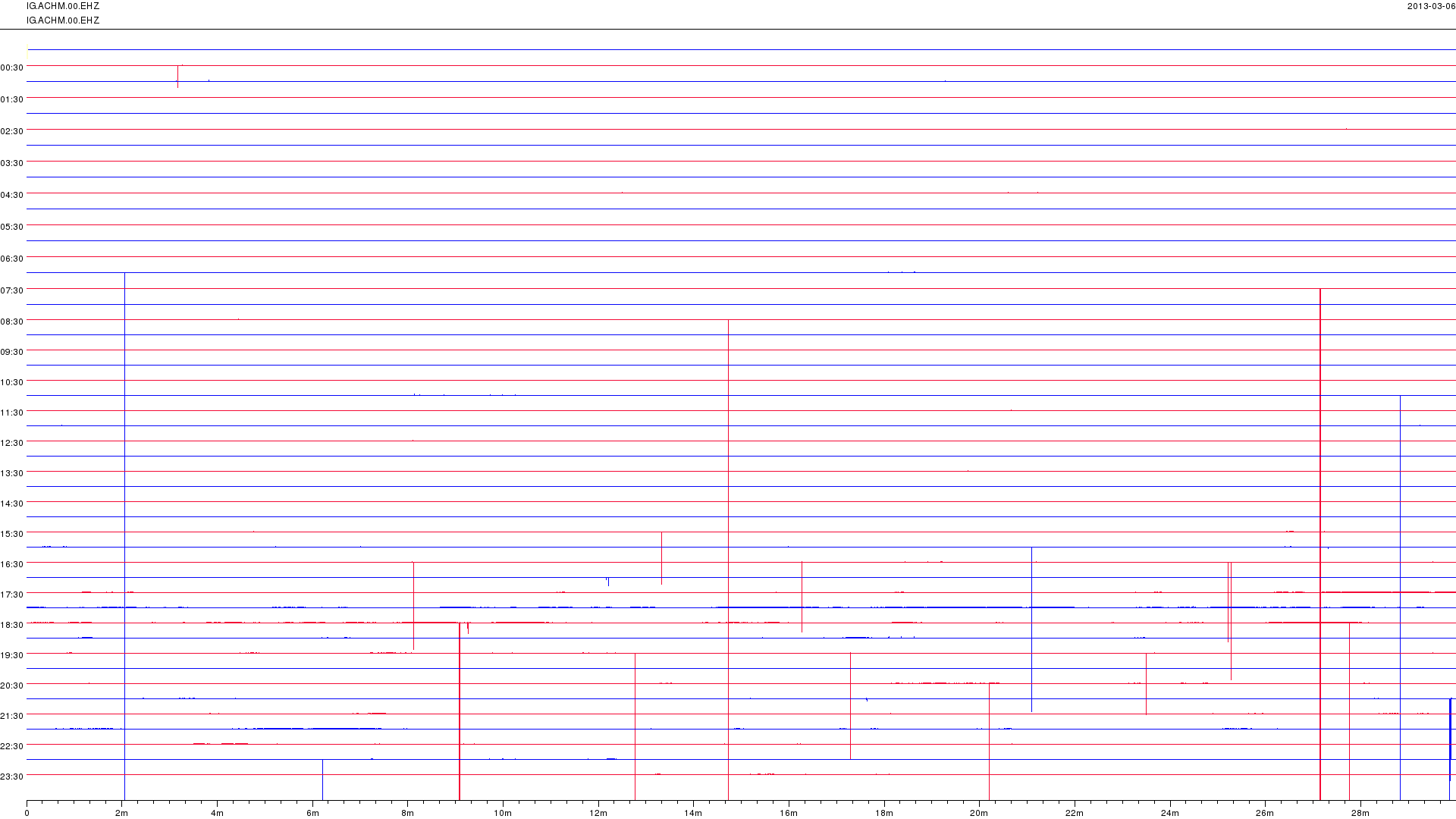Image resolution: width=1456 pixels, height=819 pixels.
Task: Click the red spike near 20m
Action: pyautogui.click(x=989, y=741)
